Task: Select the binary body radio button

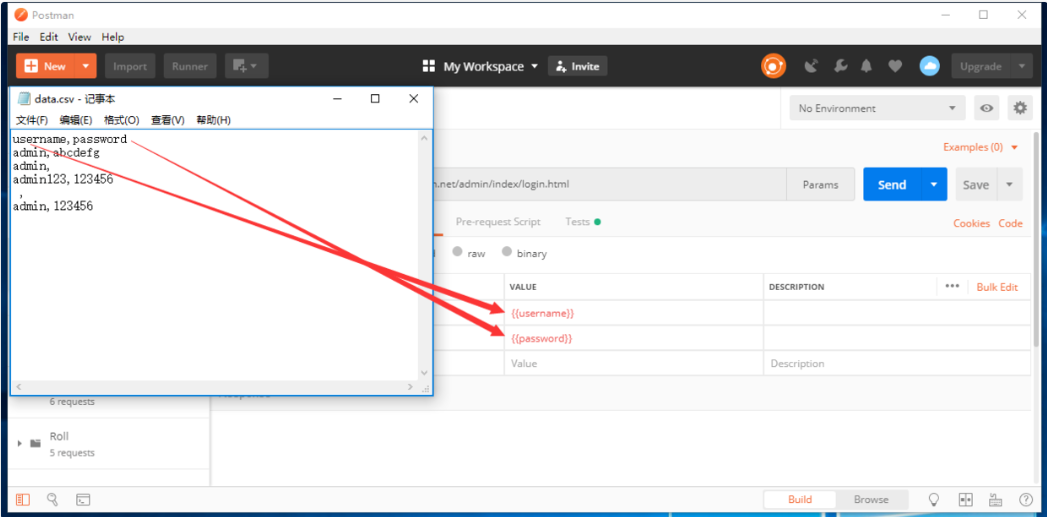Action: point(507,252)
